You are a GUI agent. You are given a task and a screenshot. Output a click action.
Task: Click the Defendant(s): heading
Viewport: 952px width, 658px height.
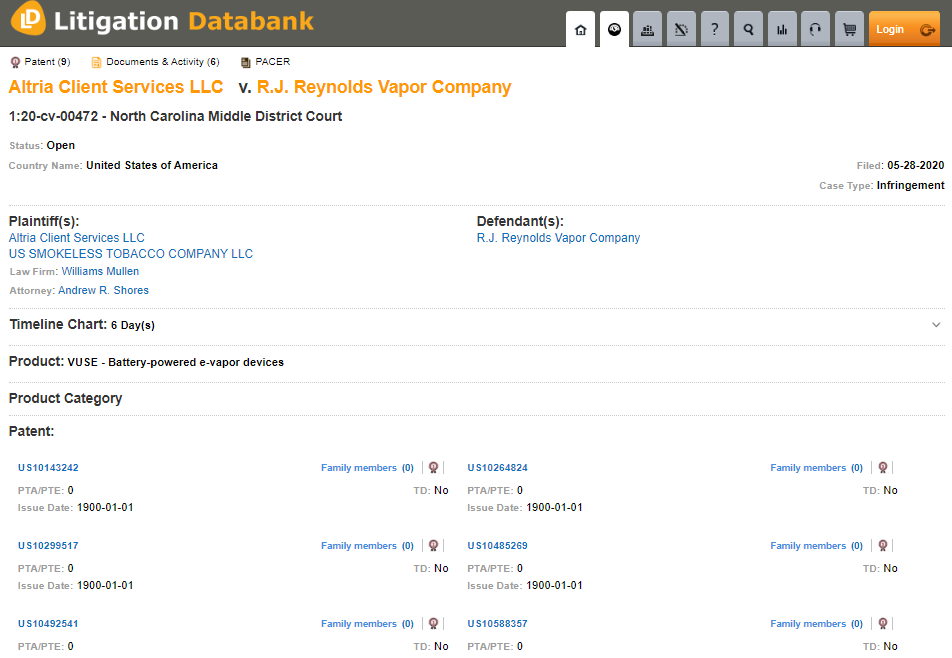click(x=520, y=222)
